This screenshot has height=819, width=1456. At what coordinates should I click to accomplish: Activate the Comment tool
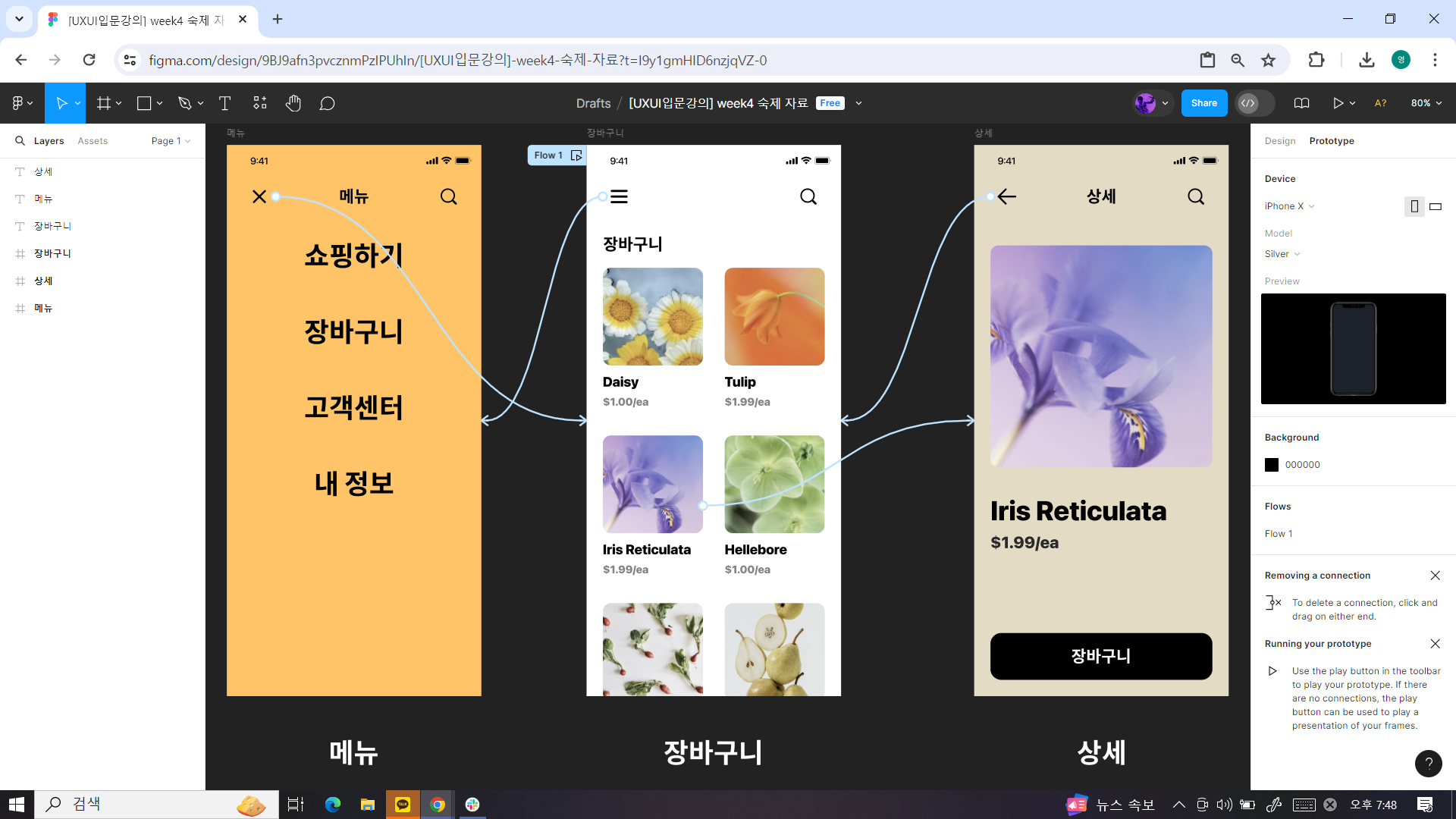[327, 103]
